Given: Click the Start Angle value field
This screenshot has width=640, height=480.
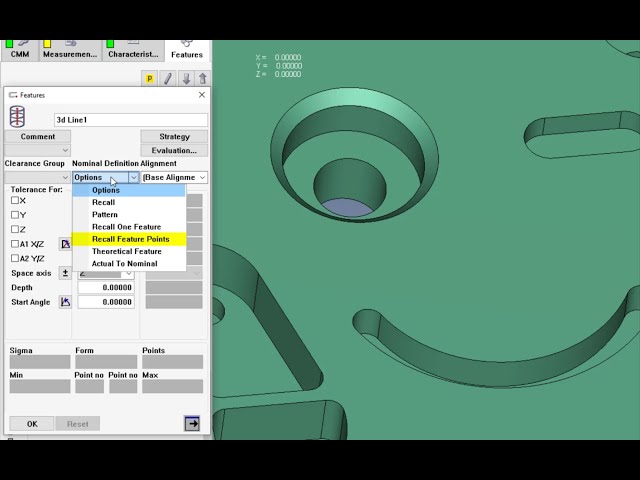Looking at the screenshot, I should tap(106, 302).
